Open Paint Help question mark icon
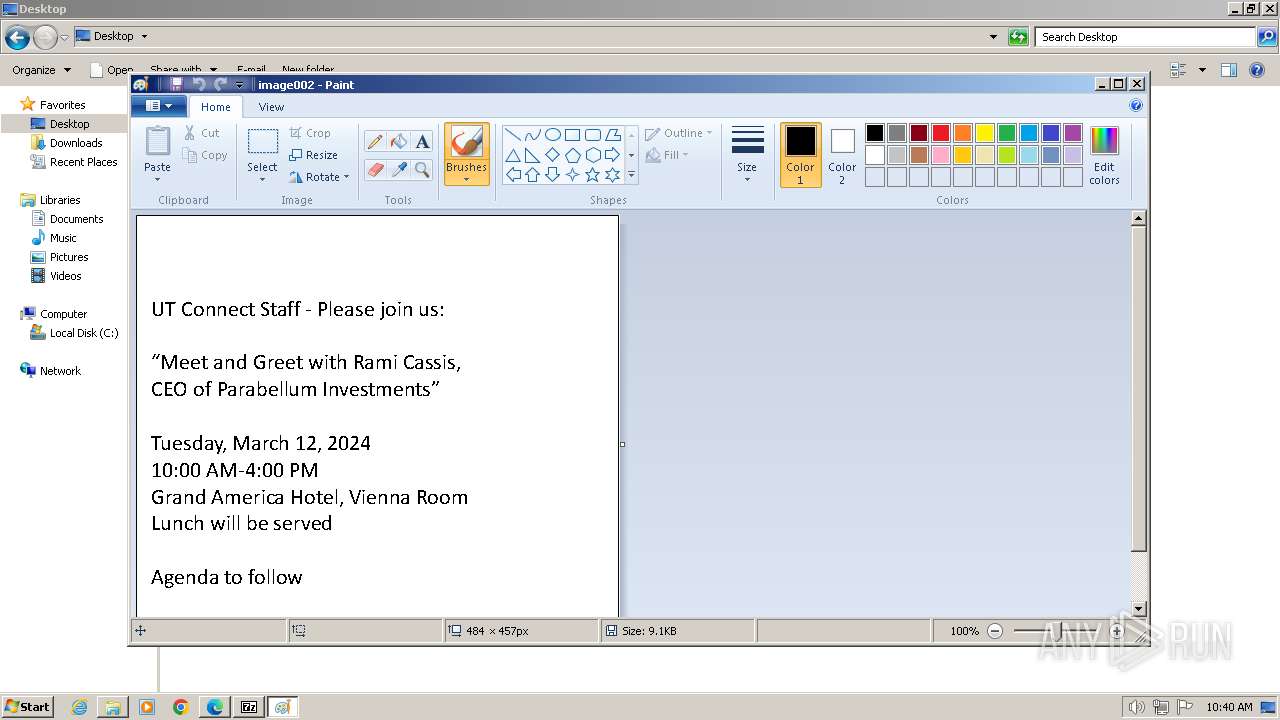Screen dimensions: 1280x720 (1136, 105)
